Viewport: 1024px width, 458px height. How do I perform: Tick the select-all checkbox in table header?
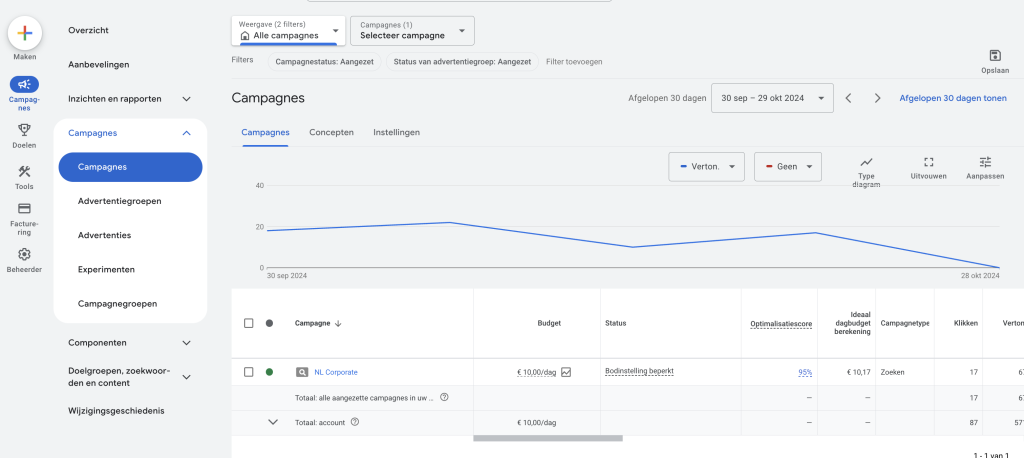click(x=248, y=323)
